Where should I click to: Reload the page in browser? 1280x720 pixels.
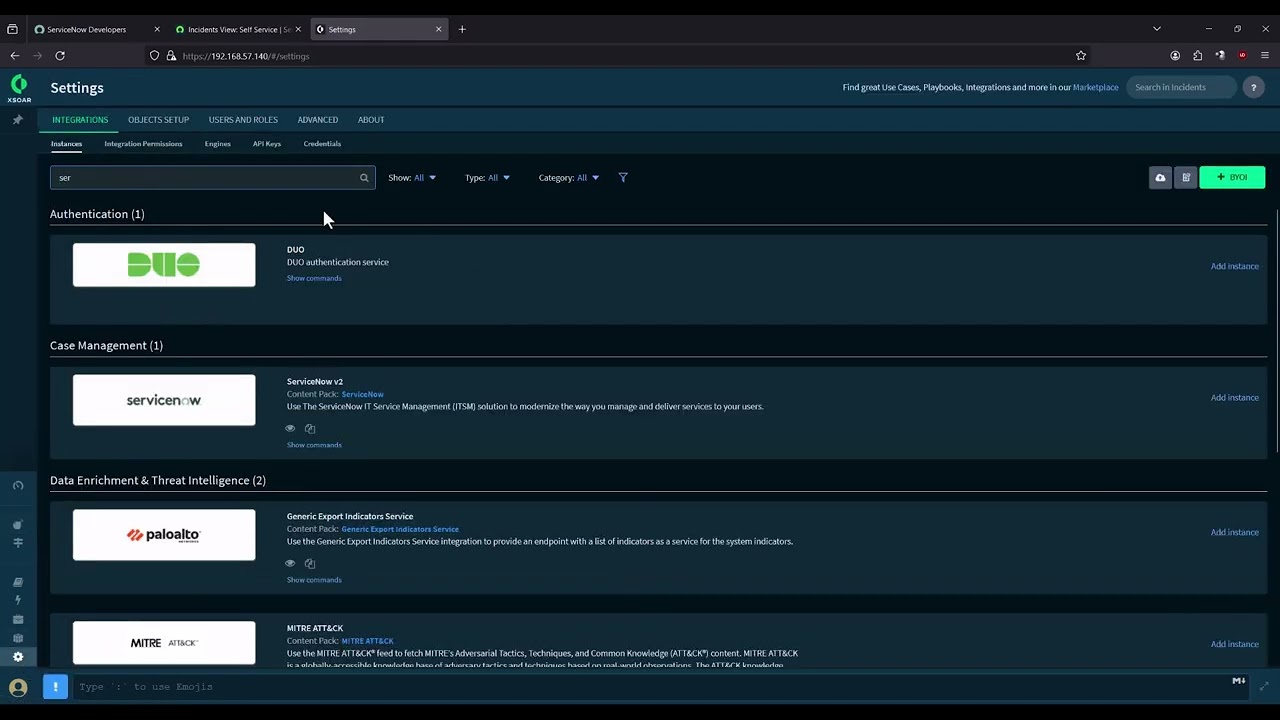(60, 56)
